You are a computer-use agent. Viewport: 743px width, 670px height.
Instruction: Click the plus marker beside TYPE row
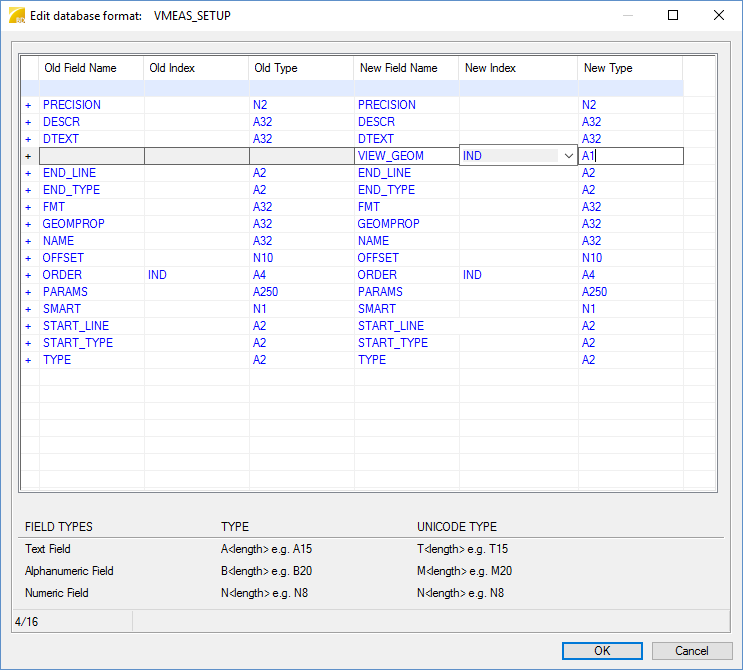click(28, 360)
